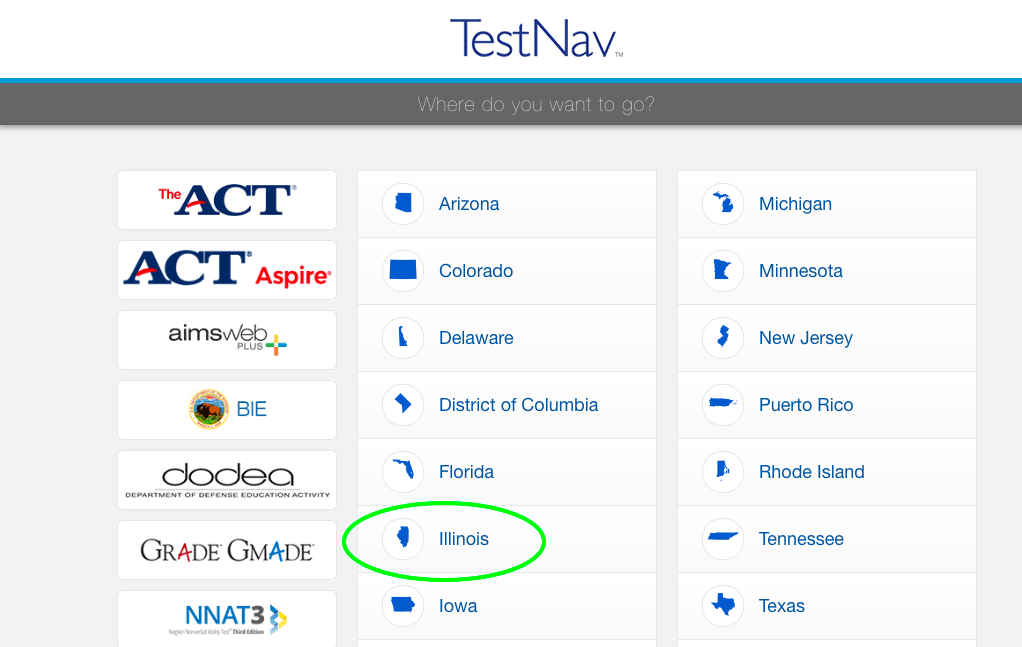
Task: Click the Puerto Rico shape icon
Action: coord(723,405)
